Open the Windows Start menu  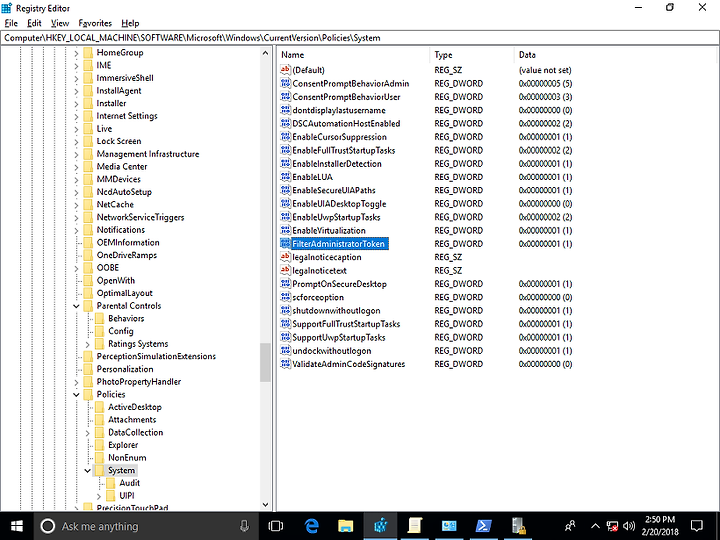pos(17,526)
